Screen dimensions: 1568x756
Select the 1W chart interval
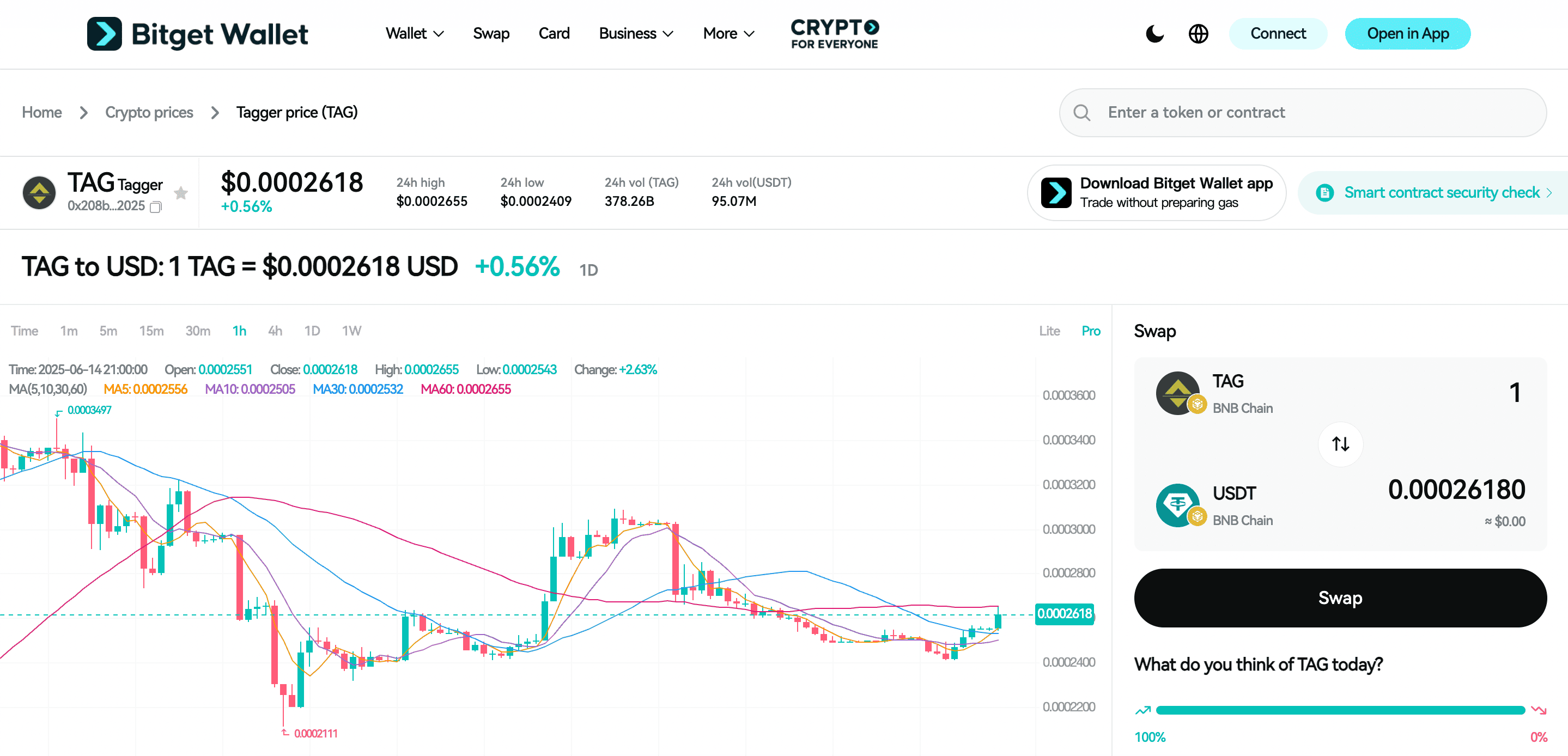(x=352, y=331)
